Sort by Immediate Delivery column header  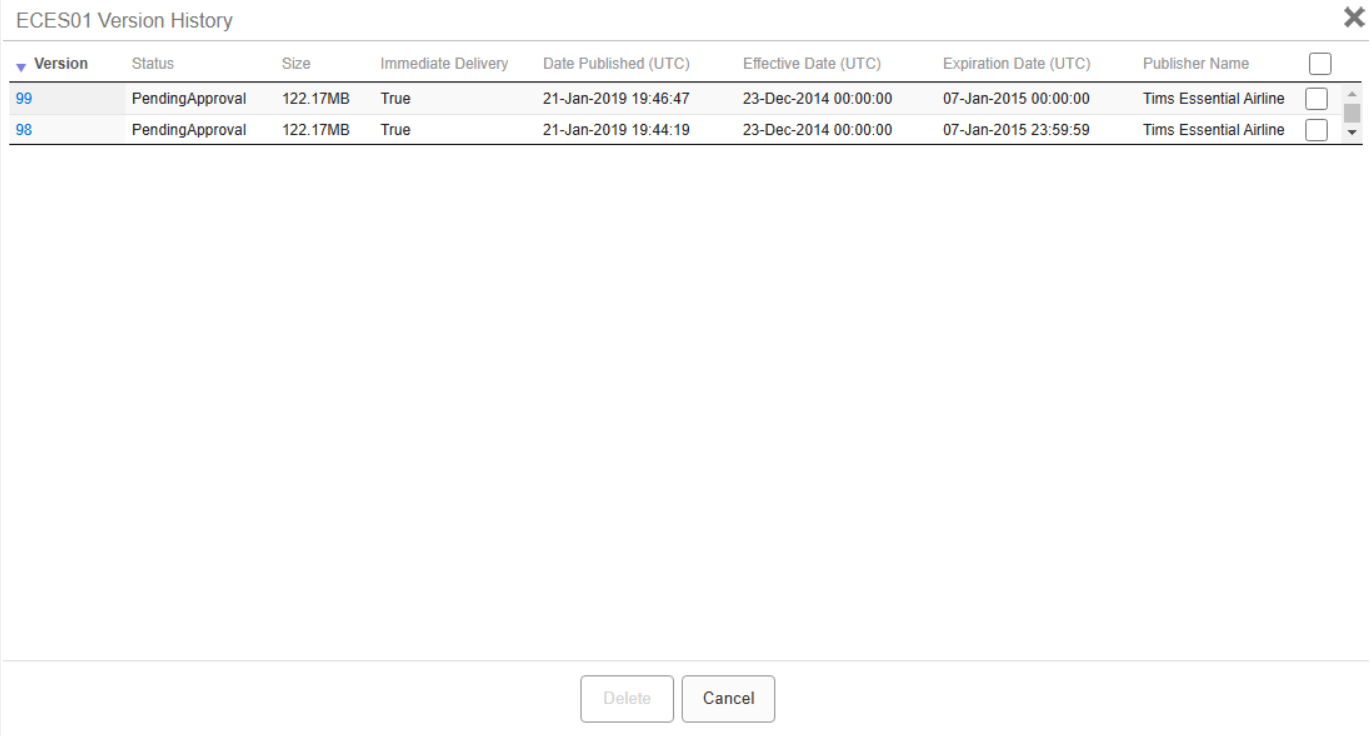tap(444, 63)
